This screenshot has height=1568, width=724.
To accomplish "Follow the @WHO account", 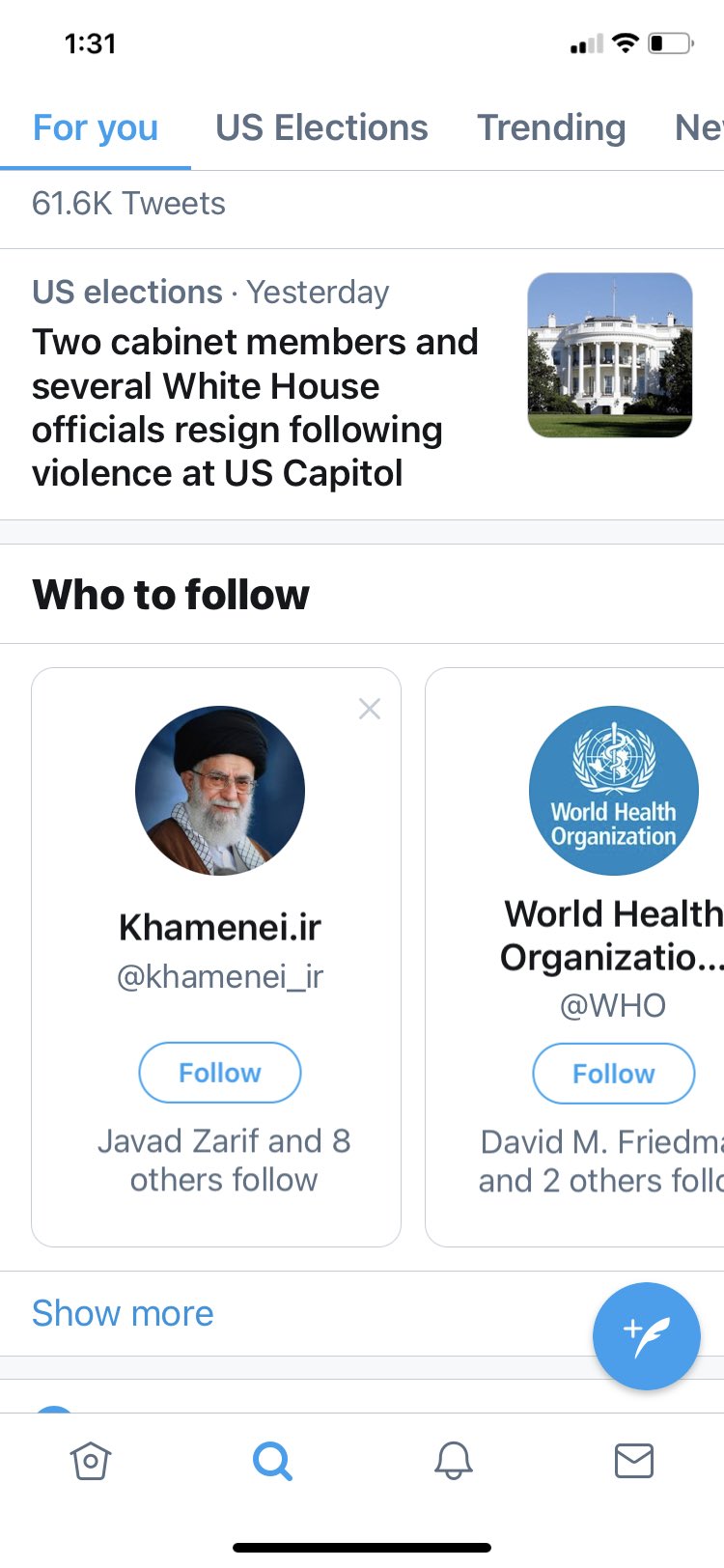I will (x=614, y=1073).
